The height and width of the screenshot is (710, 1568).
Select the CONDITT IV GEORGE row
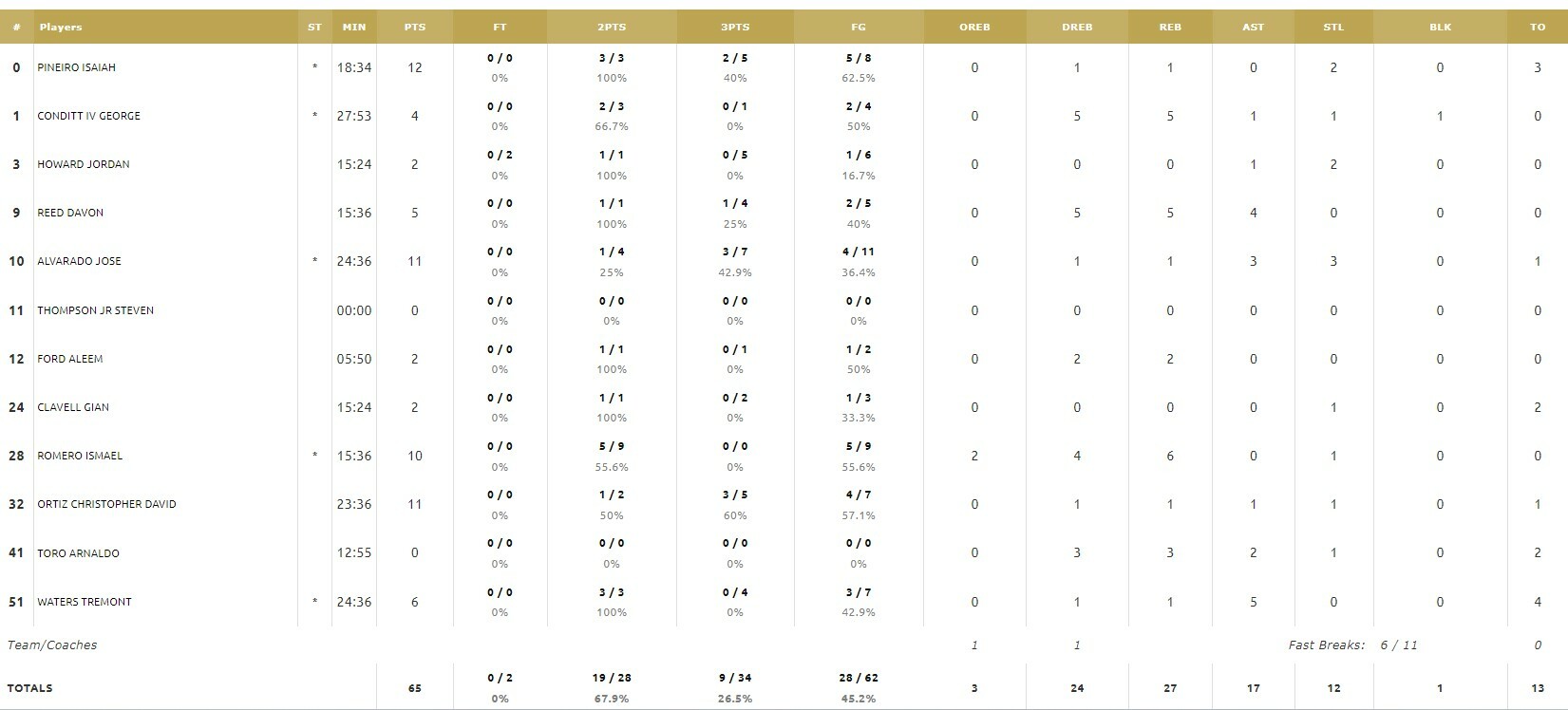coord(784,116)
